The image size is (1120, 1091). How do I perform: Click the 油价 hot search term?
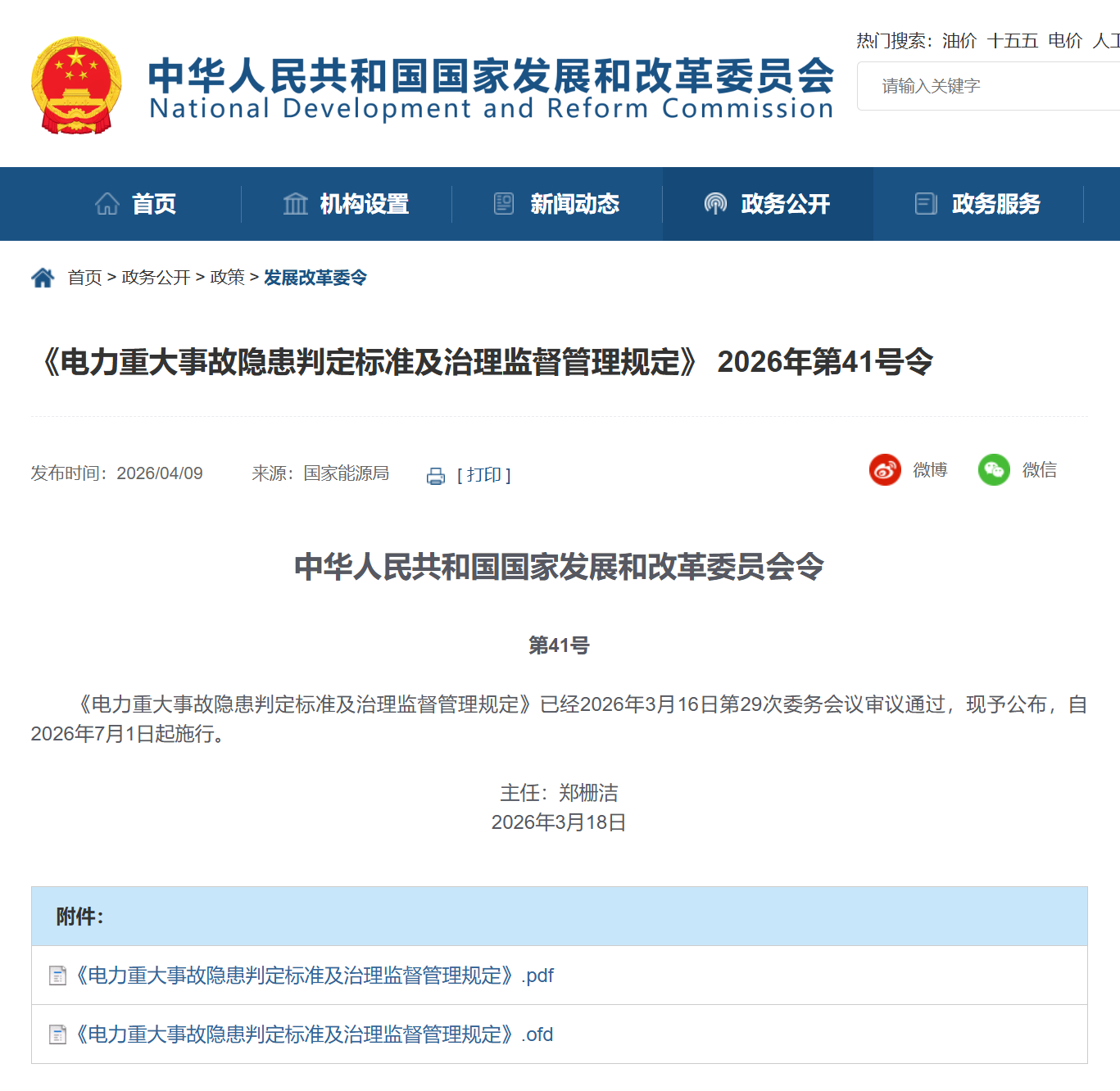(957, 40)
